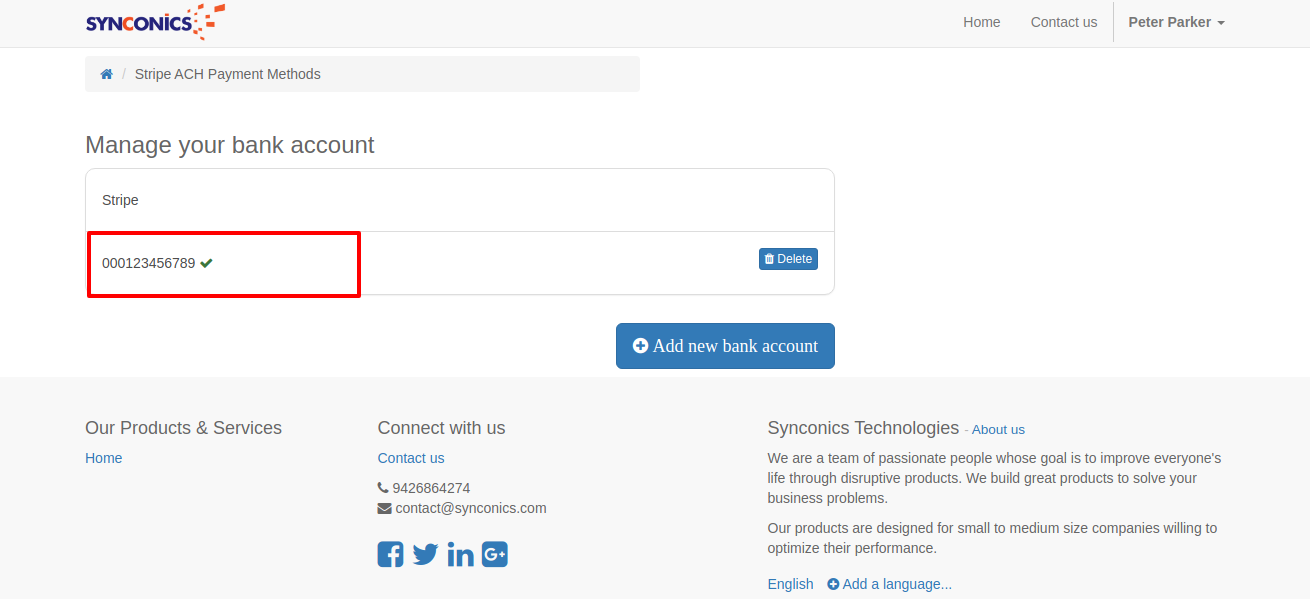Open the Google Plus icon

pyautogui.click(x=495, y=554)
